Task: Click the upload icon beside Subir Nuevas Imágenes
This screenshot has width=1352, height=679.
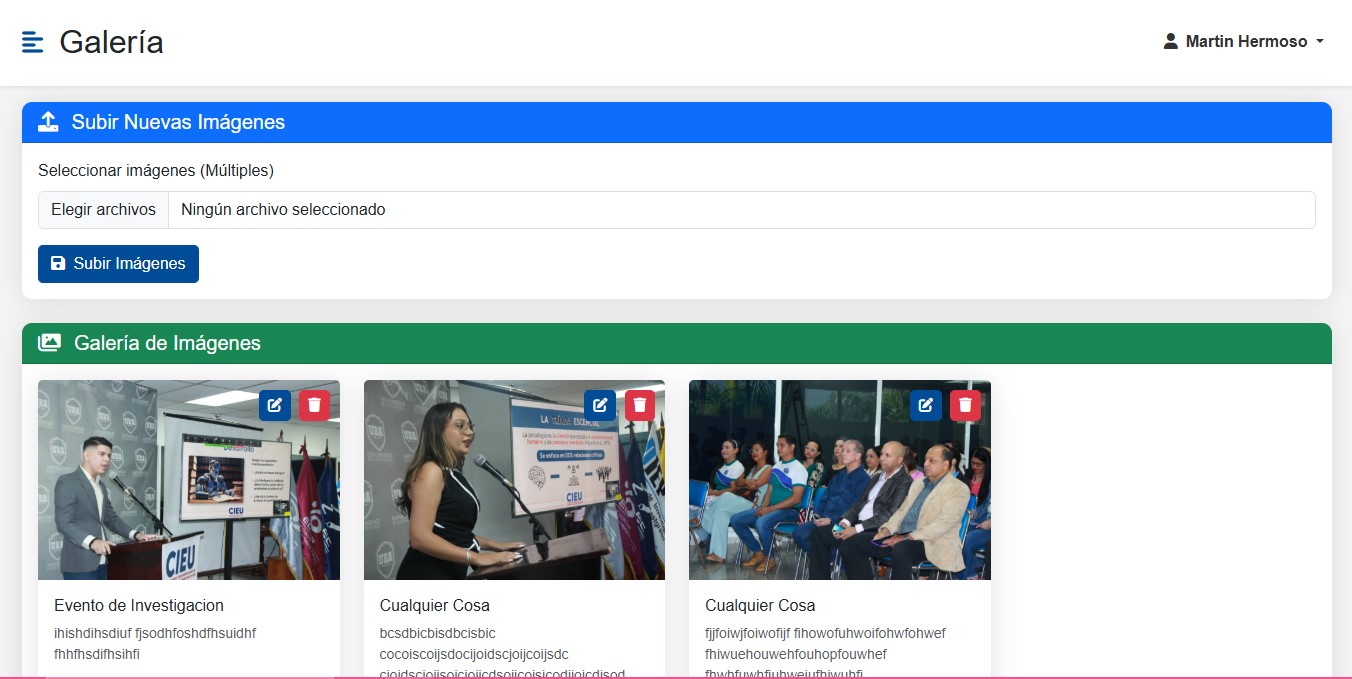Action: 48,122
